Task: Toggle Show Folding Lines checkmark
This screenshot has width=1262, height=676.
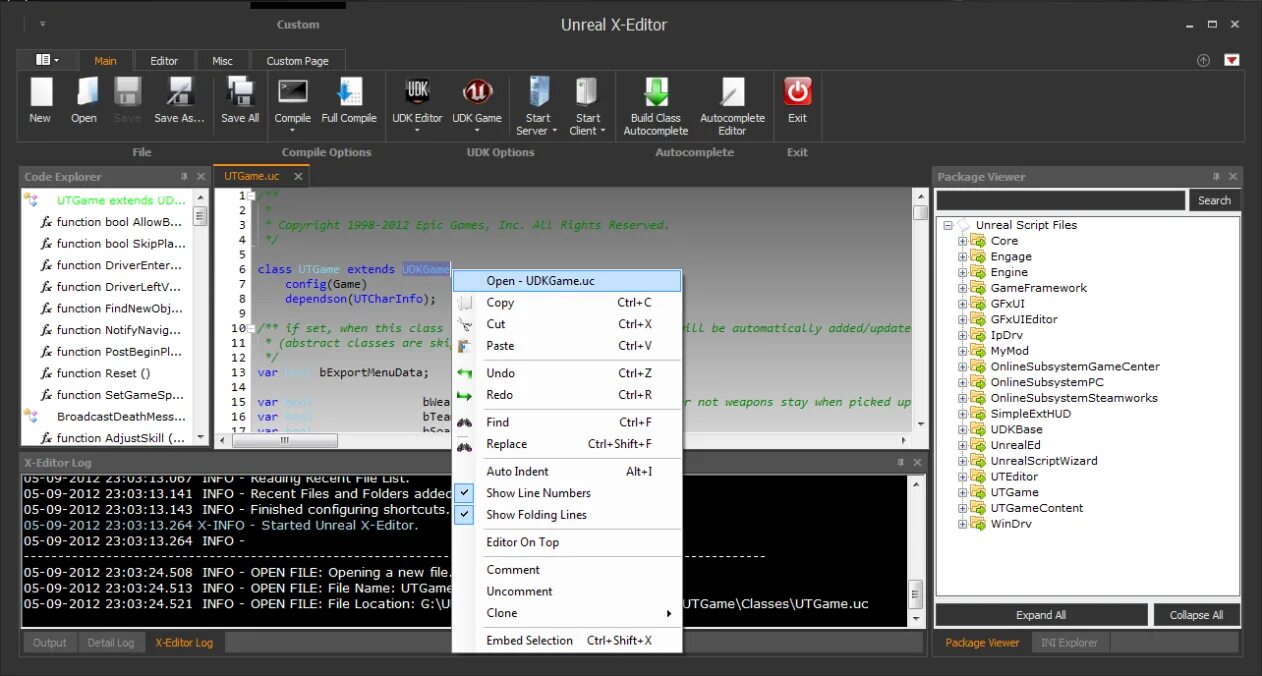Action: [465, 515]
